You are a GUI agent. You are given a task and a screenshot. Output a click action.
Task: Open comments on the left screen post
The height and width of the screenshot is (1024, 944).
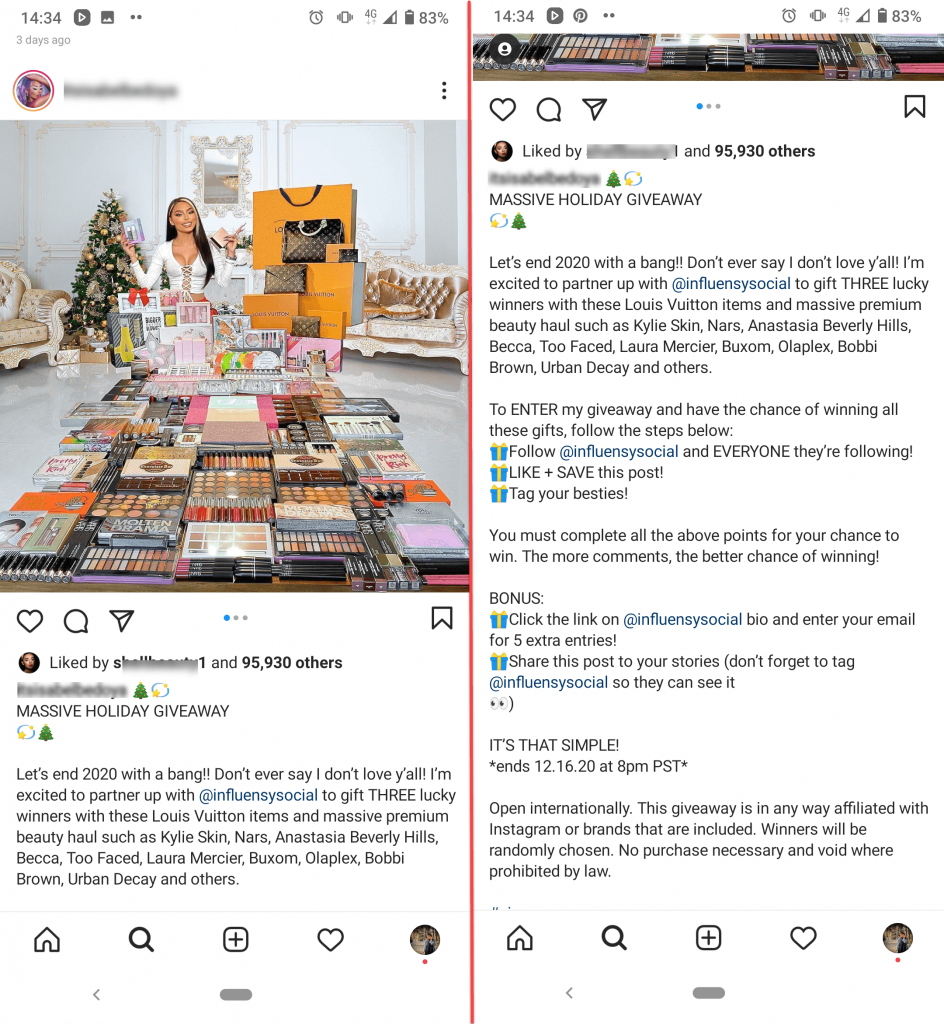(x=76, y=620)
